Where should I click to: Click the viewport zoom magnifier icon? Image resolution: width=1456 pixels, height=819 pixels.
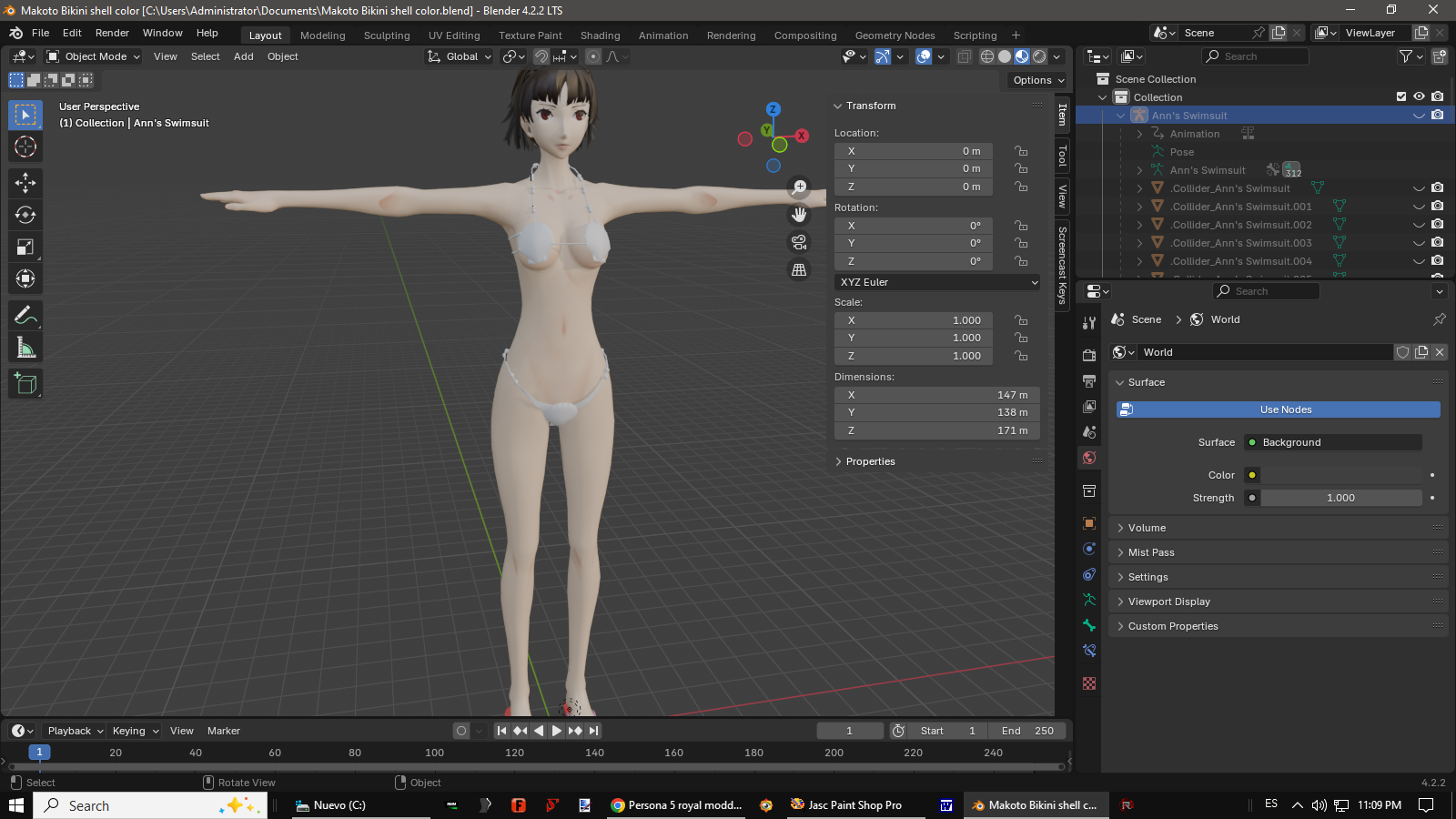click(799, 187)
